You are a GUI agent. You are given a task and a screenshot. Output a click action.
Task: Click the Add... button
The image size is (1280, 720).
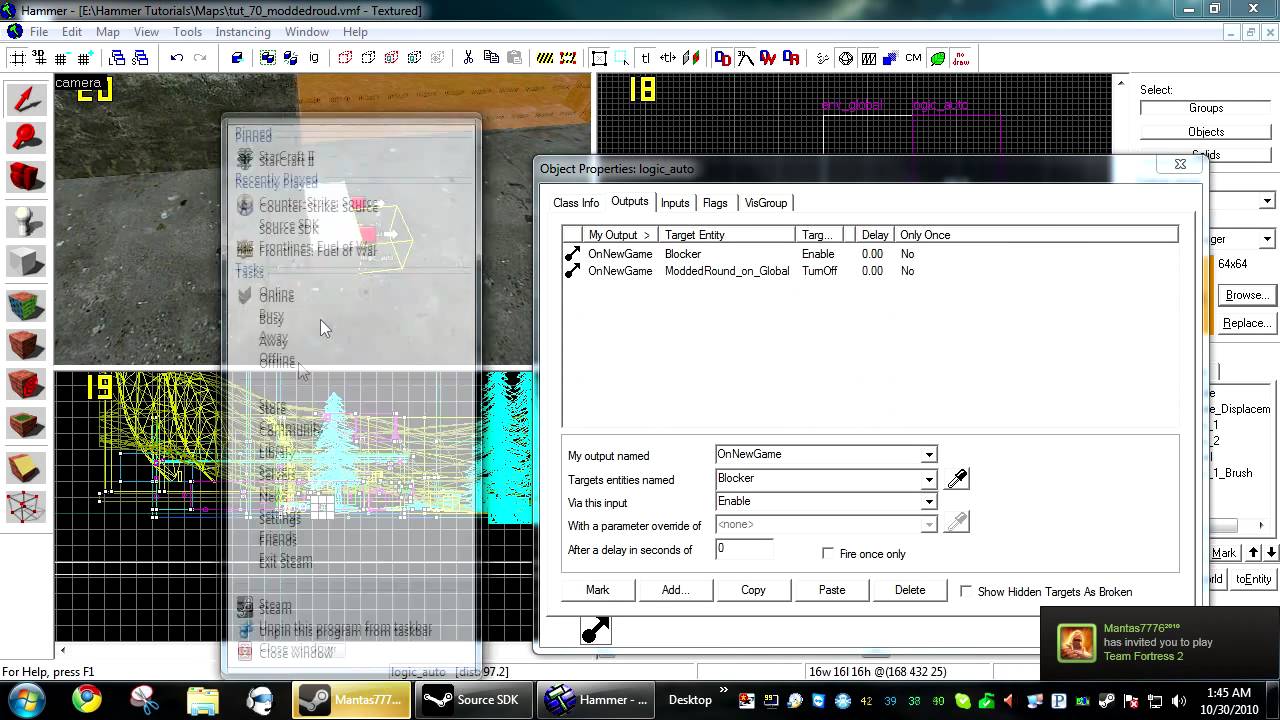(x=676, y=590)
